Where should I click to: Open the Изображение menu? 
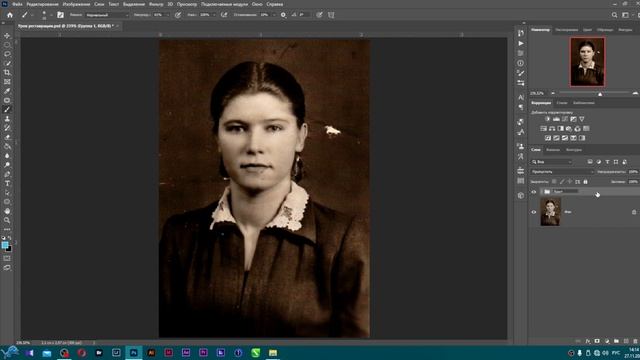click(76, 4)
